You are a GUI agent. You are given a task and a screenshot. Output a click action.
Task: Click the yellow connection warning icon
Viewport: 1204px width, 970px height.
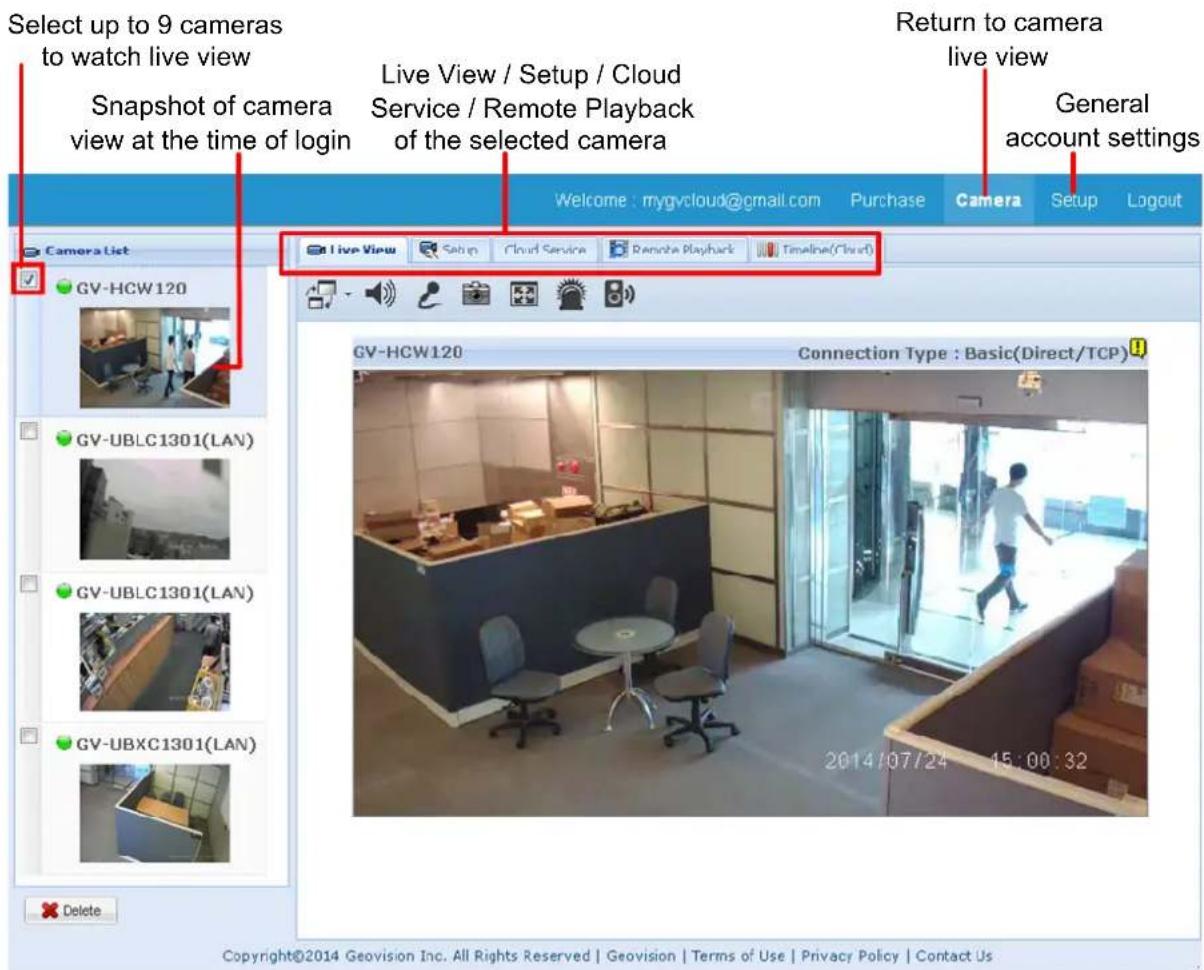[x=1138, y=349]
